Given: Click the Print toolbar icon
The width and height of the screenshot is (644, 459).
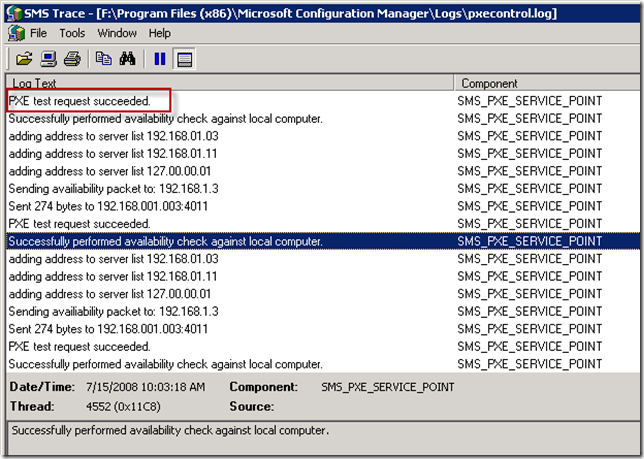Looking at the screenshot, I should click(x=72, y=59).
